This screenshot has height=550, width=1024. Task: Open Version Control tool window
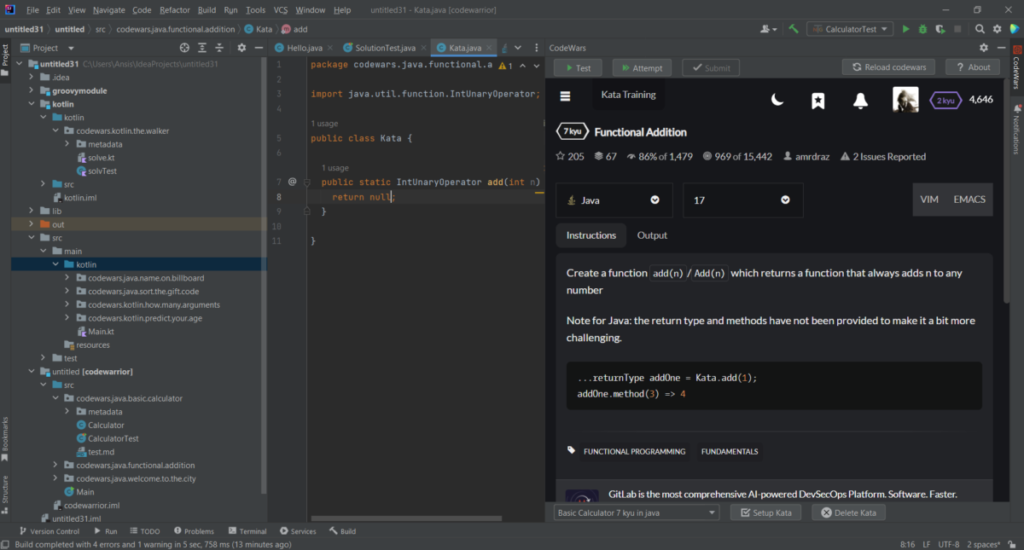(x=50, y=531)
